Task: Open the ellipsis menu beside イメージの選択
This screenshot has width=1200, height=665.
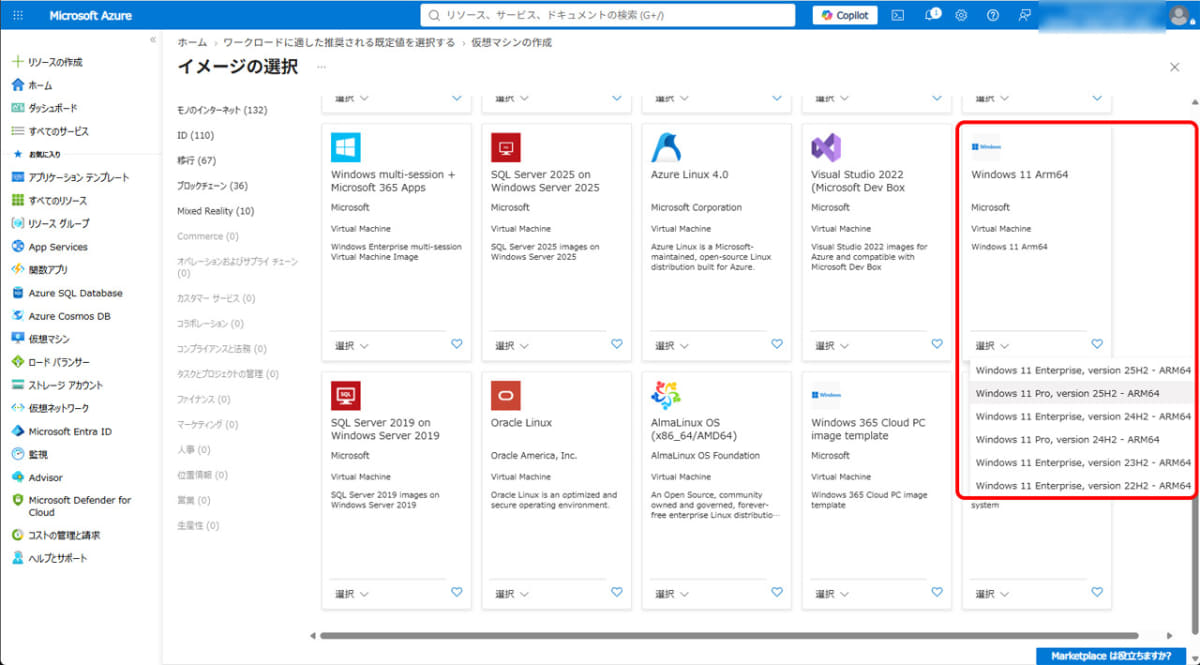Action: (321, 67)
